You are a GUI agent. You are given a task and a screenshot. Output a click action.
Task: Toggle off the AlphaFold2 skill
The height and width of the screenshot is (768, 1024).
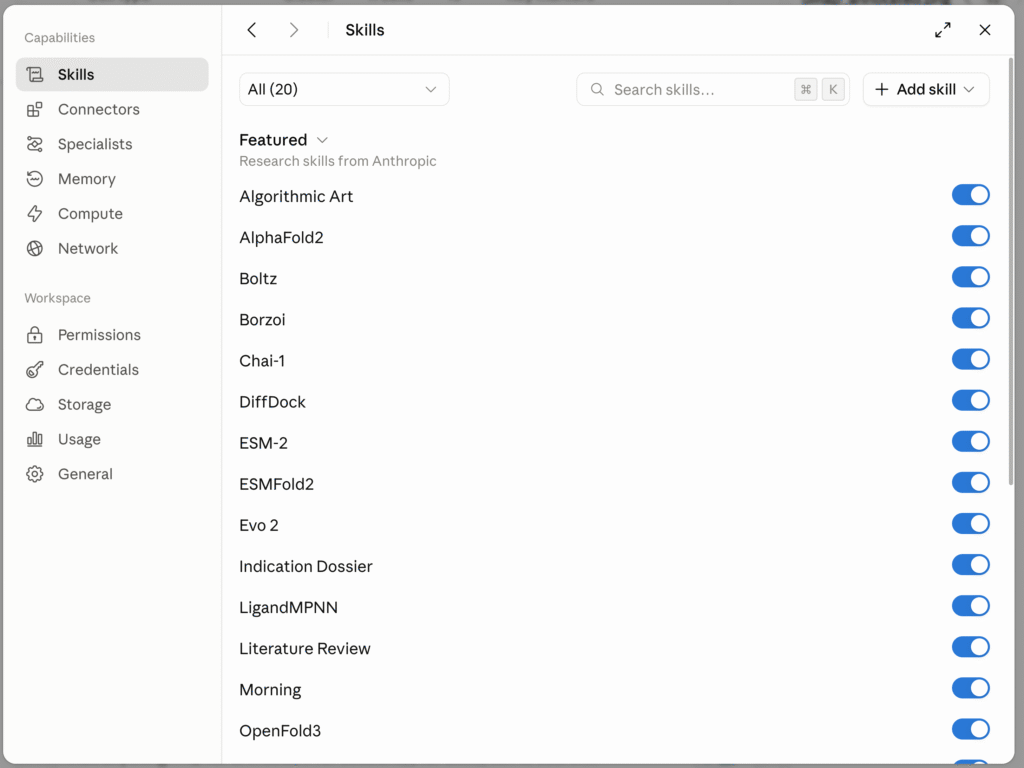coord(970,236)
